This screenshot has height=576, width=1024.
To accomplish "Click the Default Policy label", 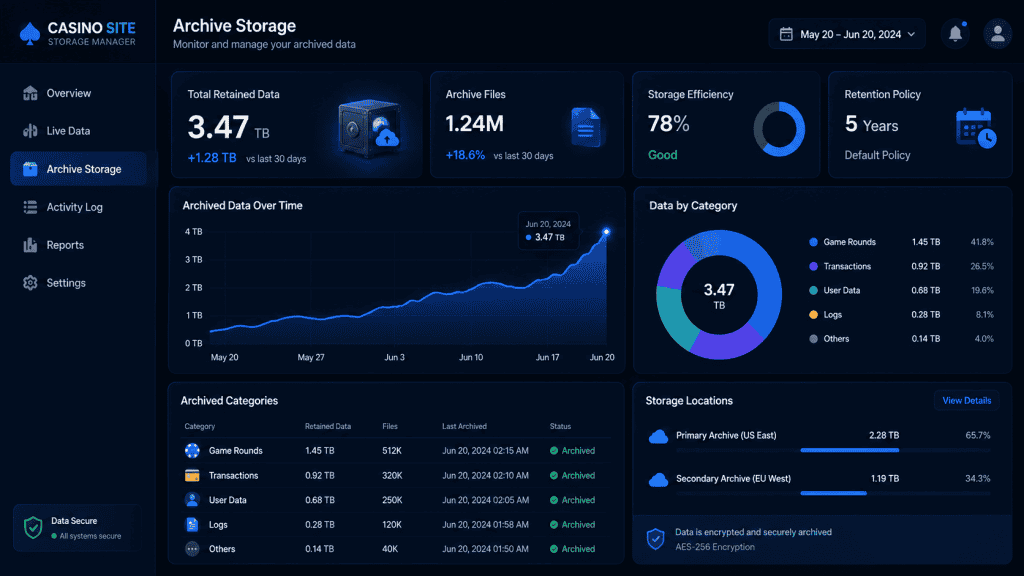I will (x=877, y=155).
